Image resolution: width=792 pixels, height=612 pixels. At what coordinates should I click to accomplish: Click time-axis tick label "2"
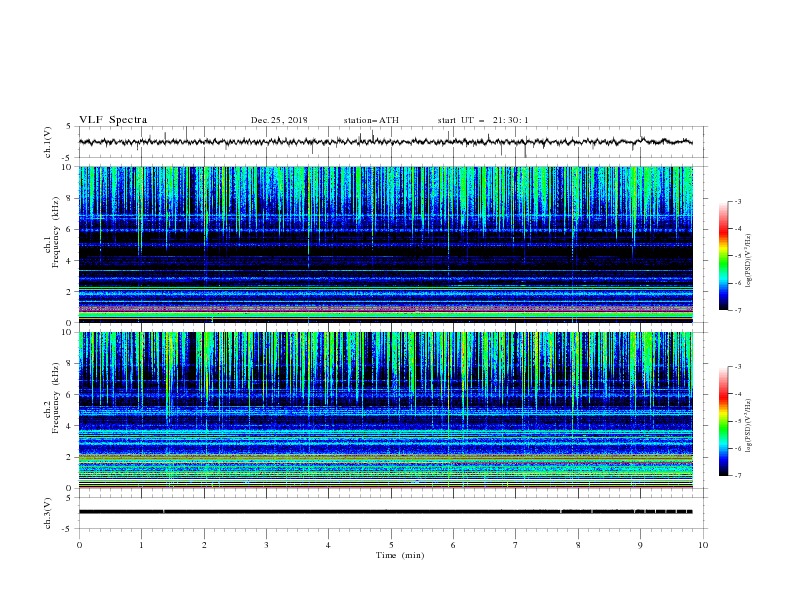point(204,545)
